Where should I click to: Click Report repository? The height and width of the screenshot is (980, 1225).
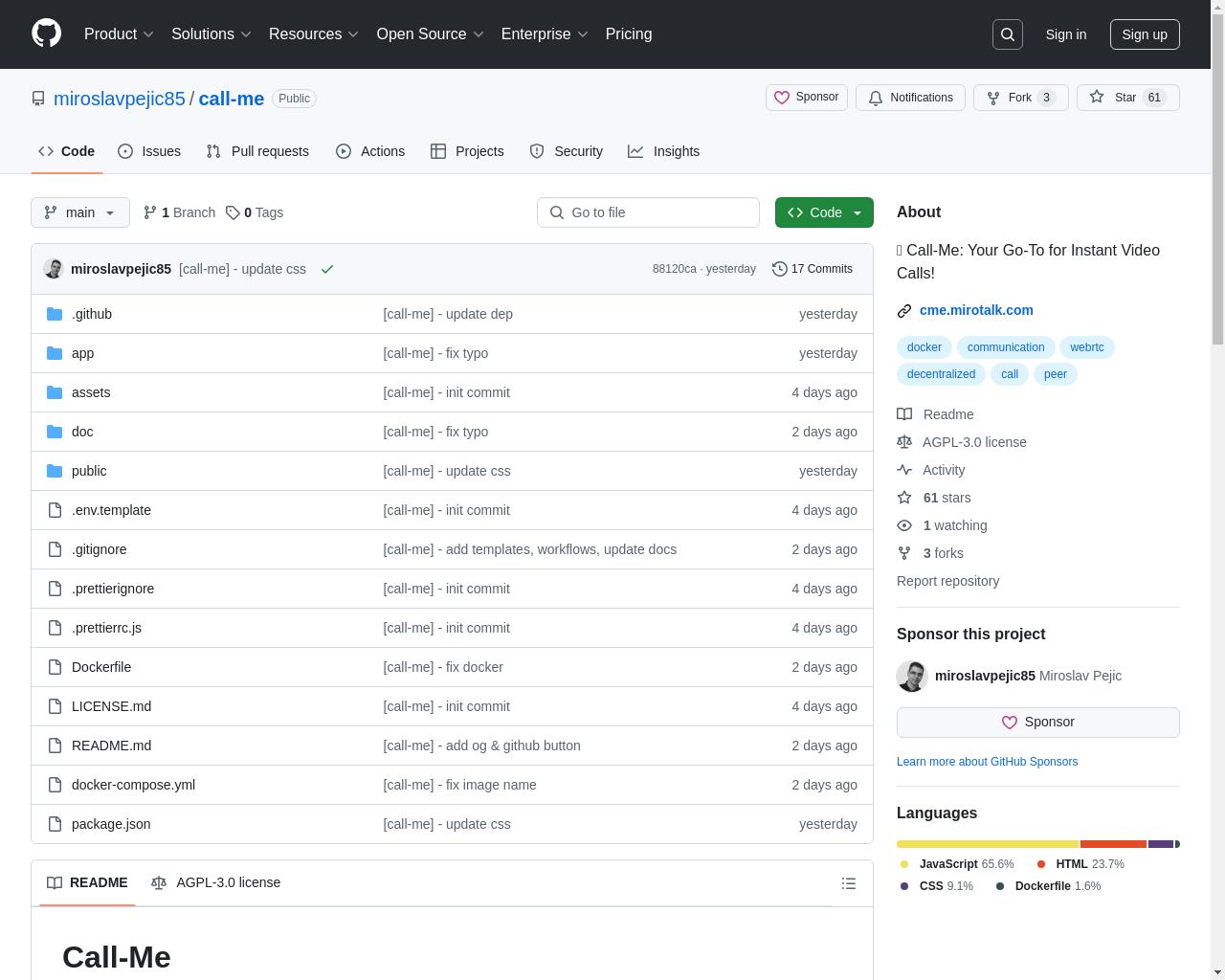coord(947,581)
